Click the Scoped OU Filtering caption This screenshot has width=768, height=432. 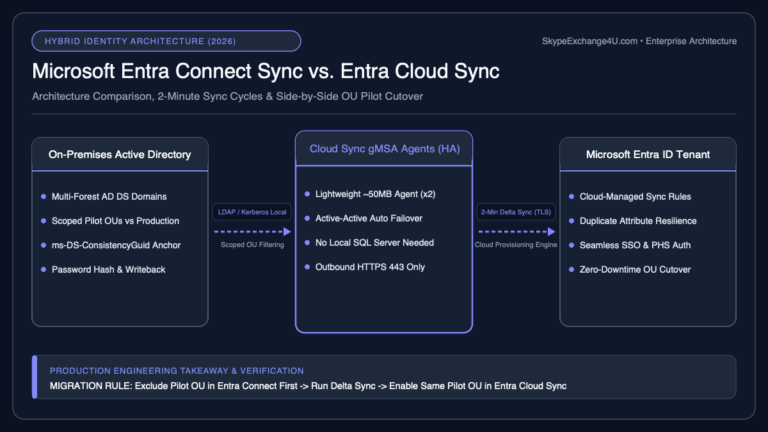252,244
